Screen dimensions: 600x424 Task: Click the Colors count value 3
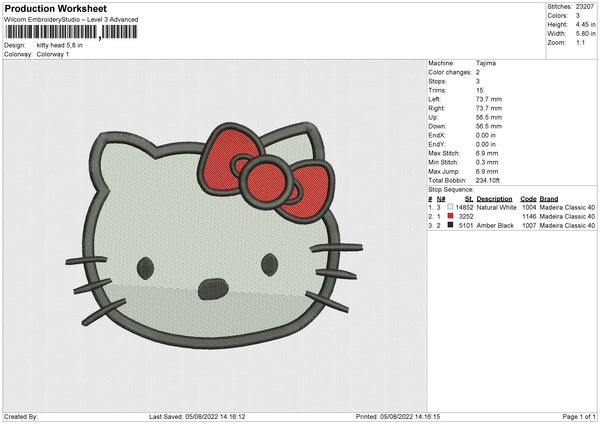(x=577, y=16)
